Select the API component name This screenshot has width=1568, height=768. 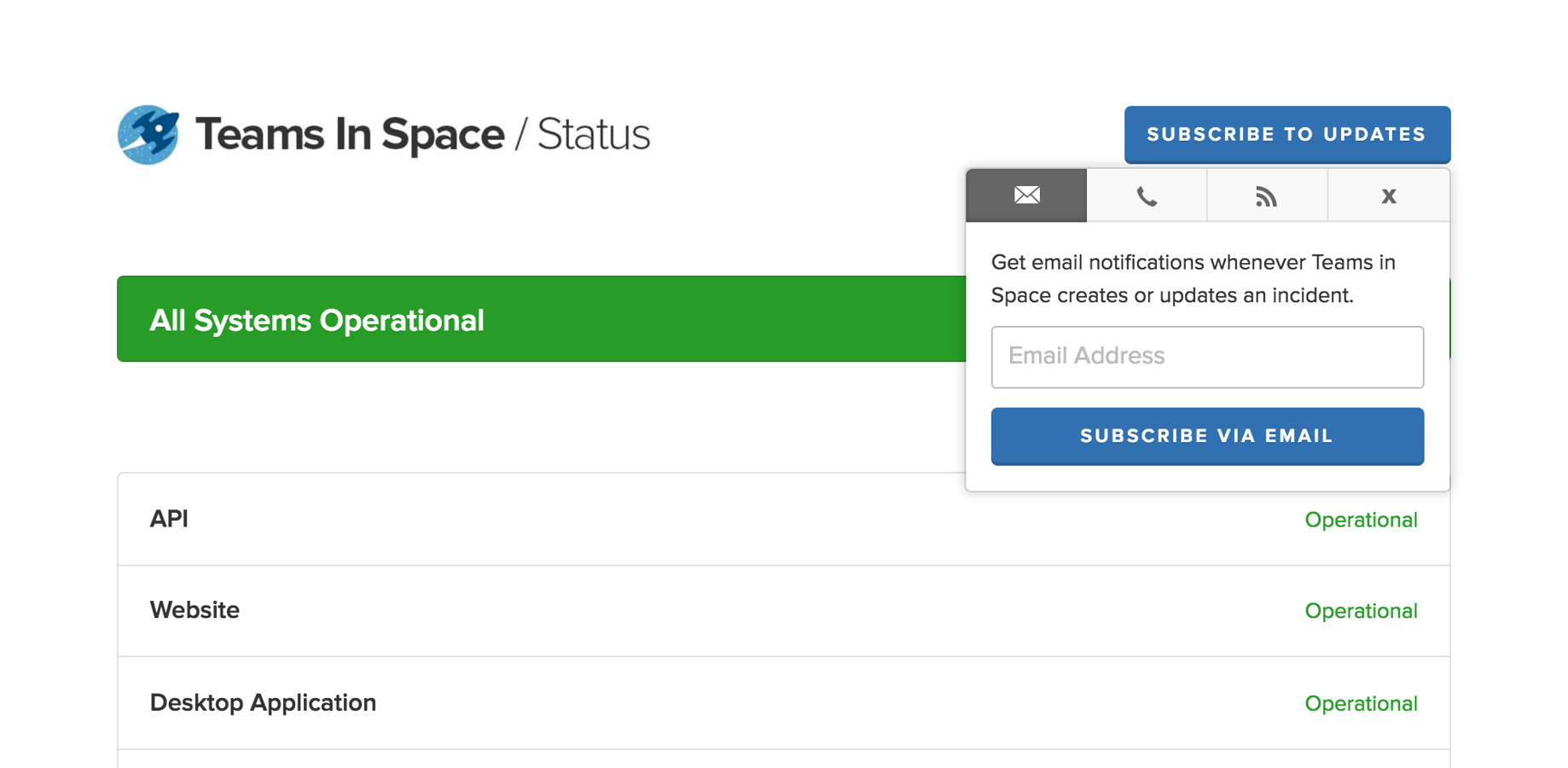169,519
